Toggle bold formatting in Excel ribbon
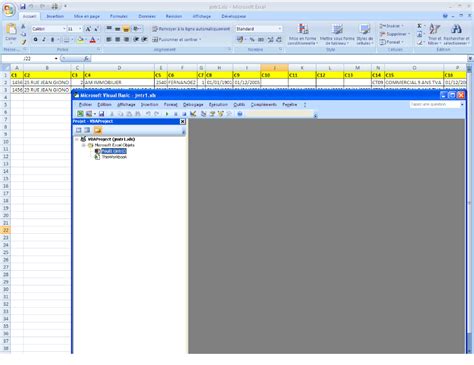474x365 pixels. 35,40
